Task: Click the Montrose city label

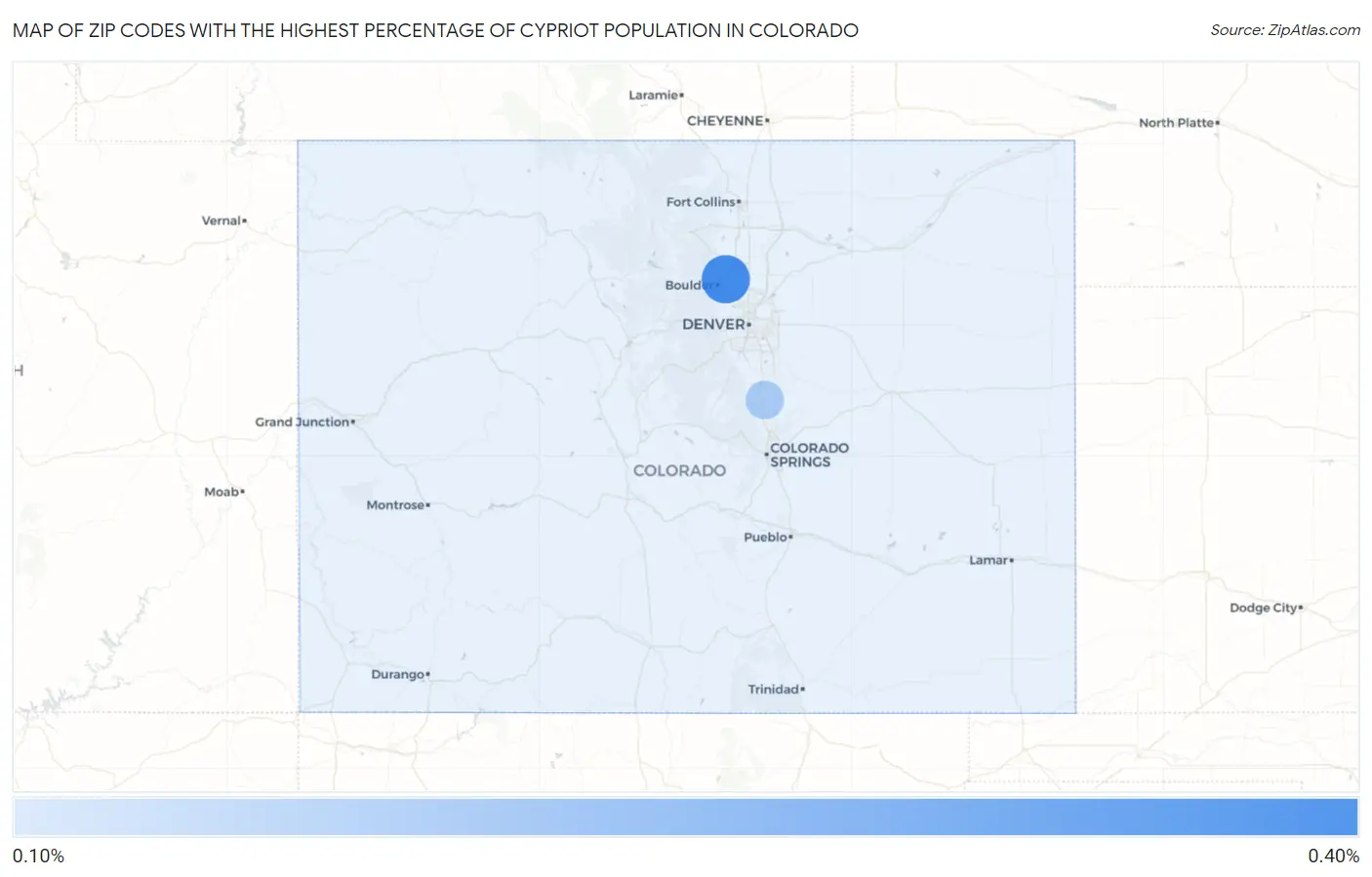Action: 395,504
